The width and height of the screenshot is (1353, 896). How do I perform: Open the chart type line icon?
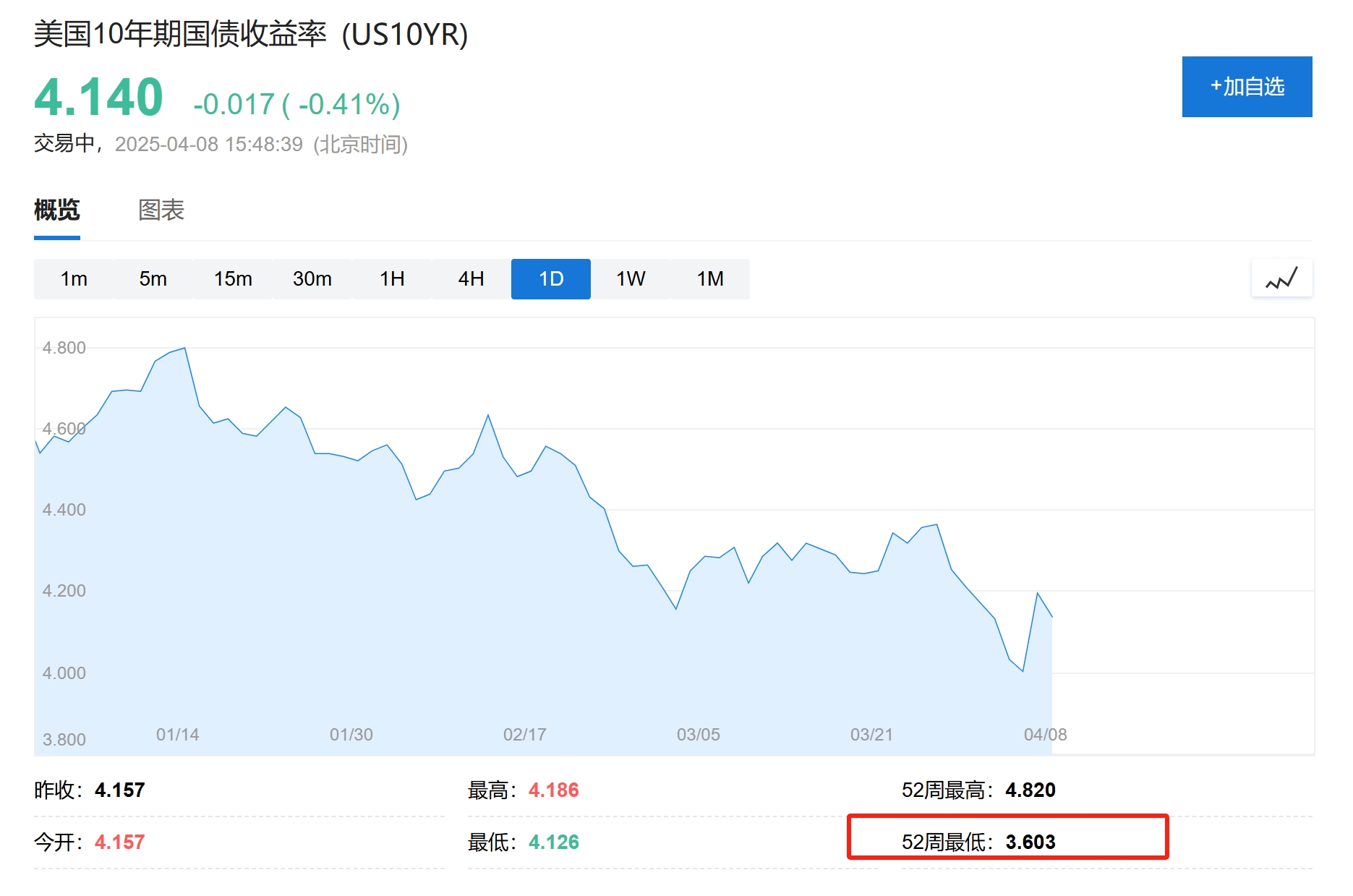click(1281, 278)
